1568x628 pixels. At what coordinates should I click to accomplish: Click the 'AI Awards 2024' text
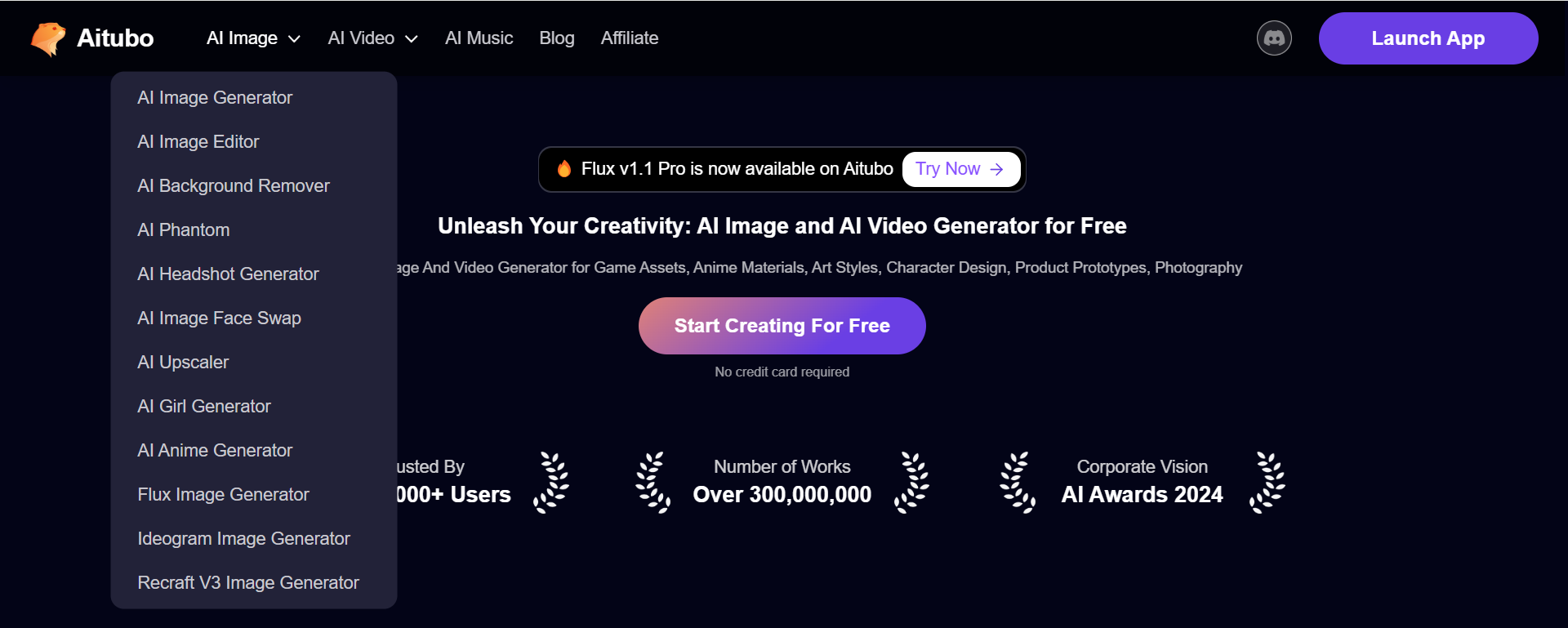1142,495
